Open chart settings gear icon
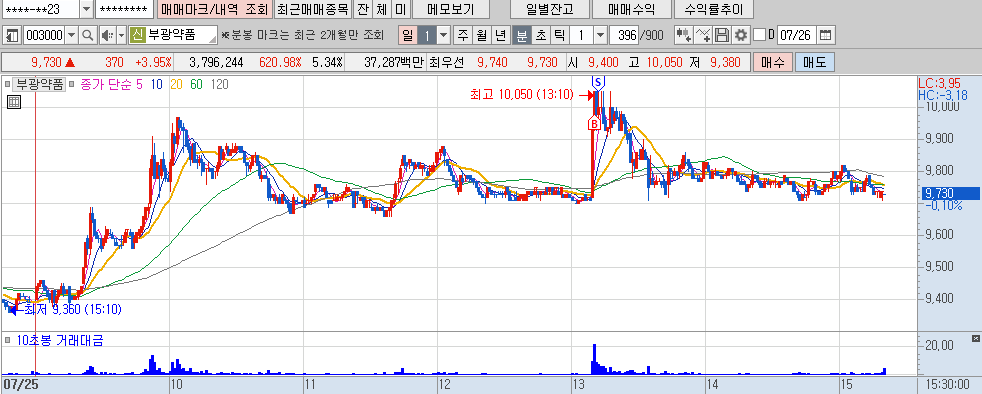The width and height of the screenshot is (982, 394). point(741,35)
